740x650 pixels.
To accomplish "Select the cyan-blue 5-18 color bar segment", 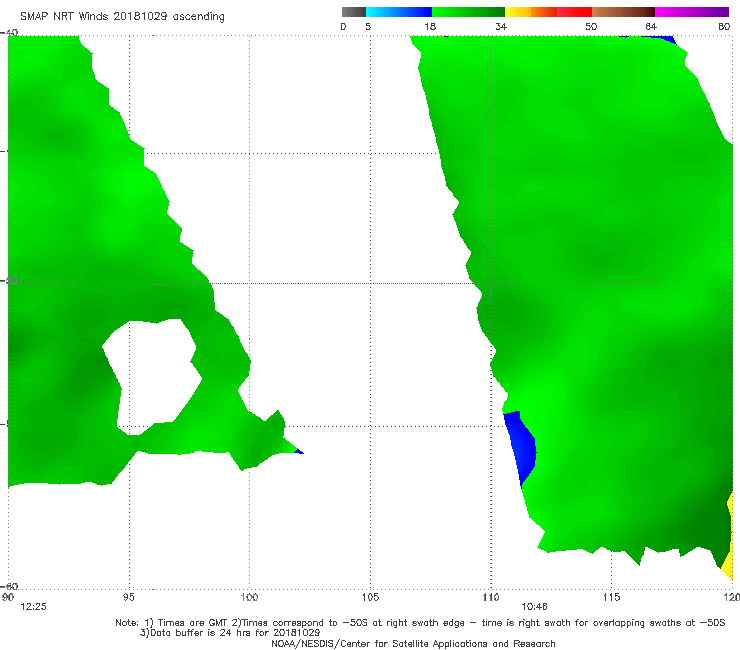I will coord(399,12).
